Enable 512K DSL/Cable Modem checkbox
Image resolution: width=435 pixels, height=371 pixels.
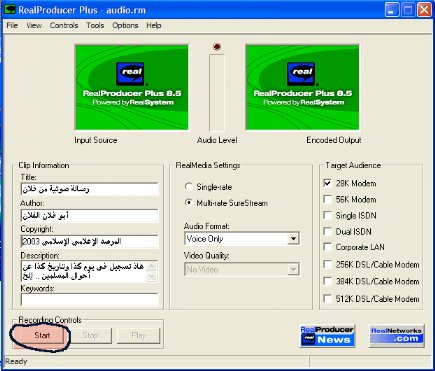coord(327,299)
